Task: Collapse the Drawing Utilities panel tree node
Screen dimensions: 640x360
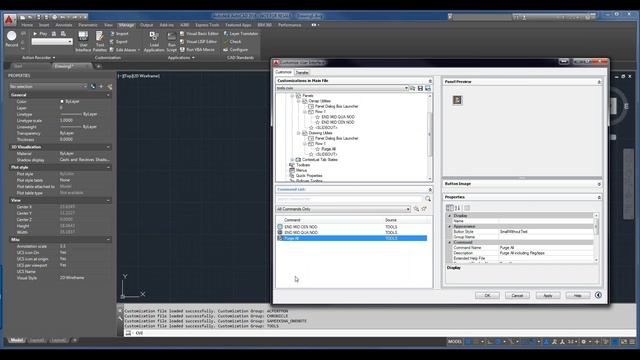Action: pos(298,133)
